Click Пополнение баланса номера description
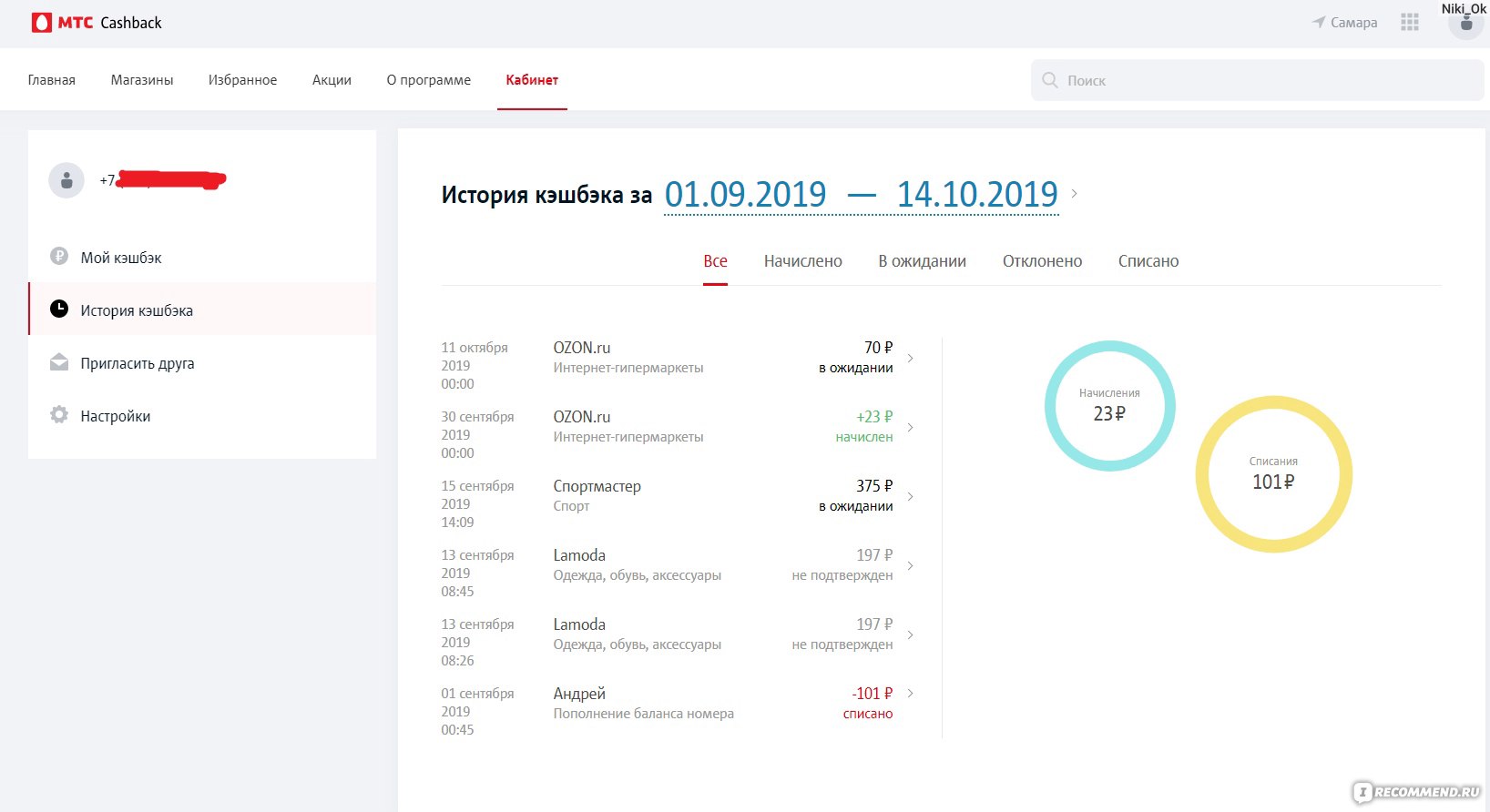This screenshot has width=1490, height=812. pos(644,714)
